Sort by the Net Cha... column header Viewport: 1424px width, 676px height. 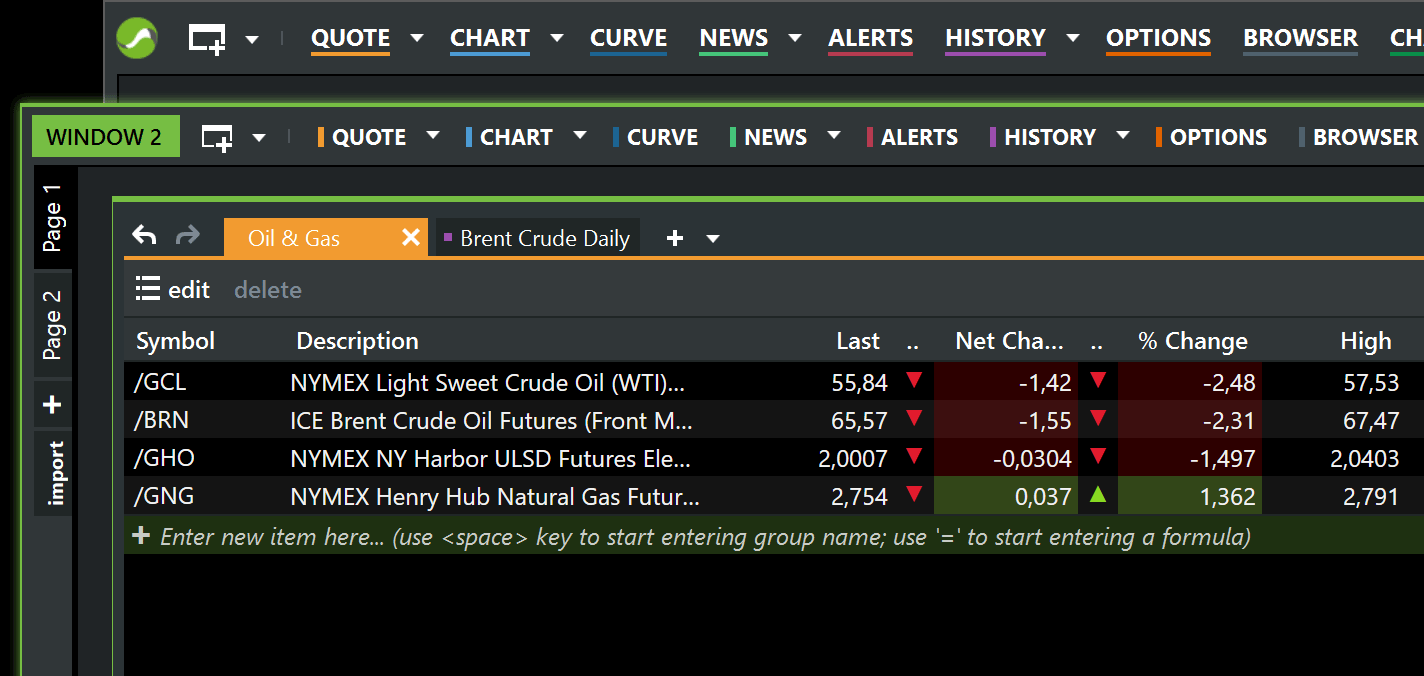pyautogui.click(x=1009, y=341)
